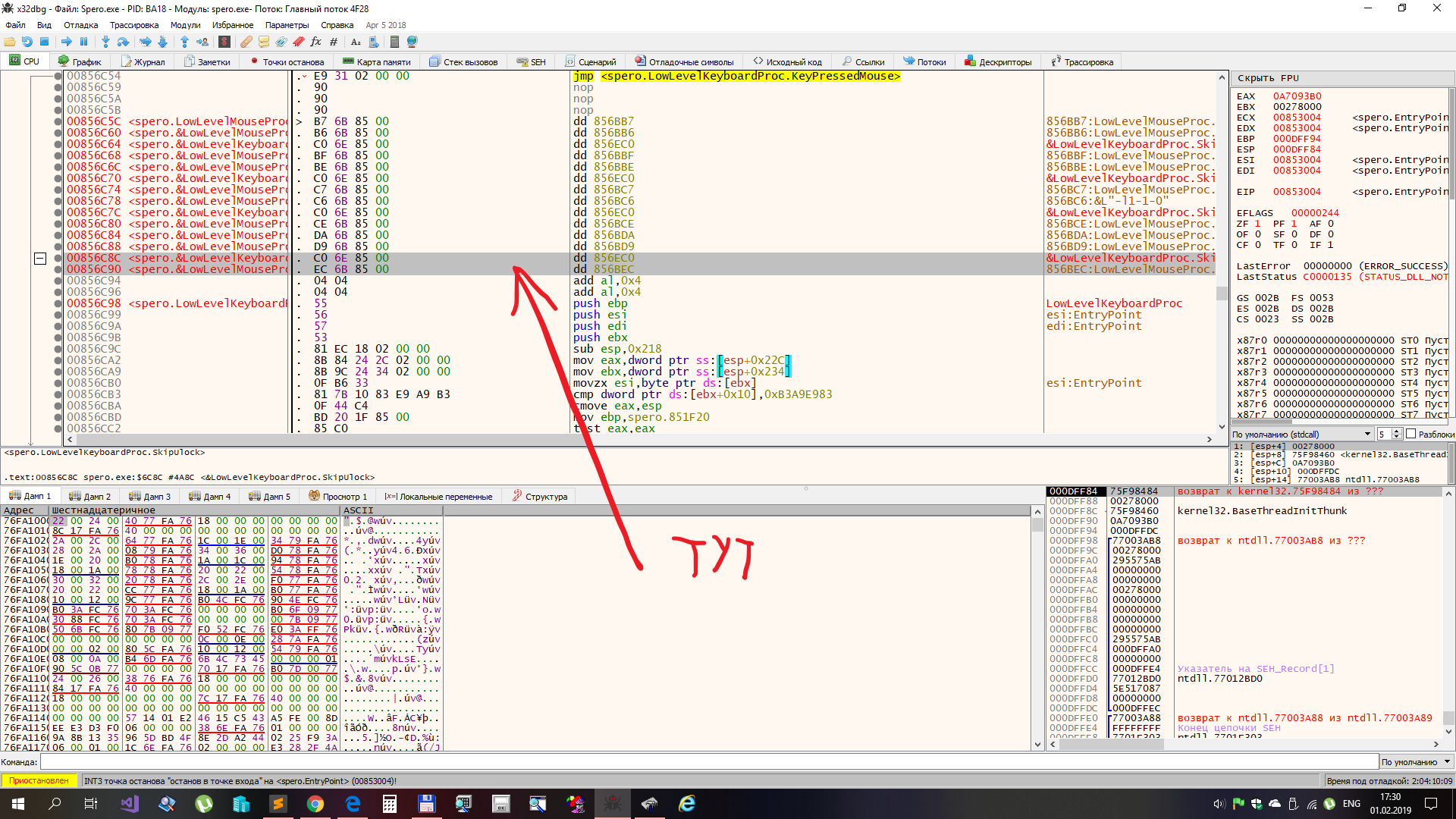This screenshot has width=1456, height=819.
Task: Click Скрыть FPU button
Action: [x=1268, y=78]
